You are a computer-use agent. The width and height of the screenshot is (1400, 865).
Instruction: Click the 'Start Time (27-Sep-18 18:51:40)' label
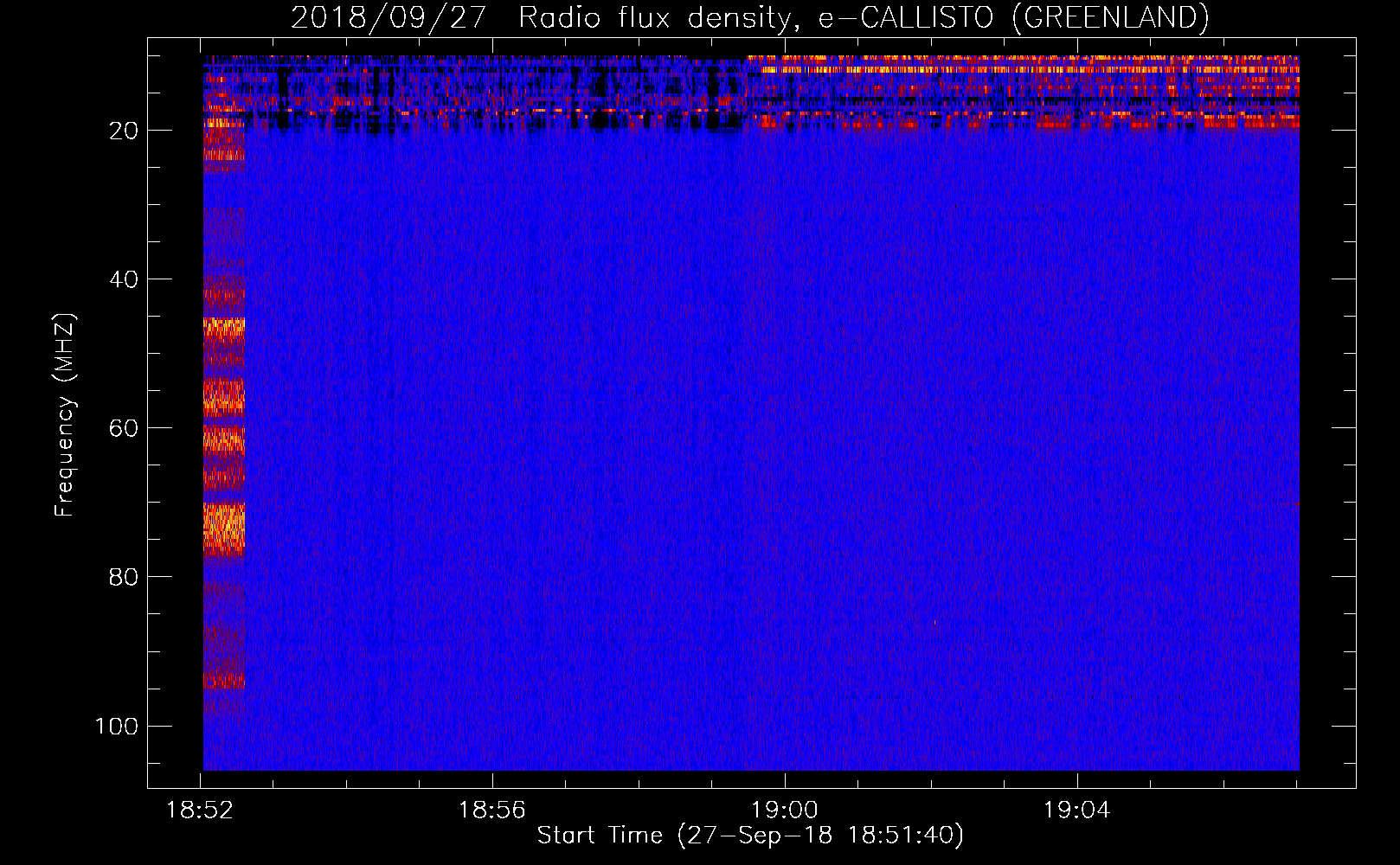[x=750, y=836]
